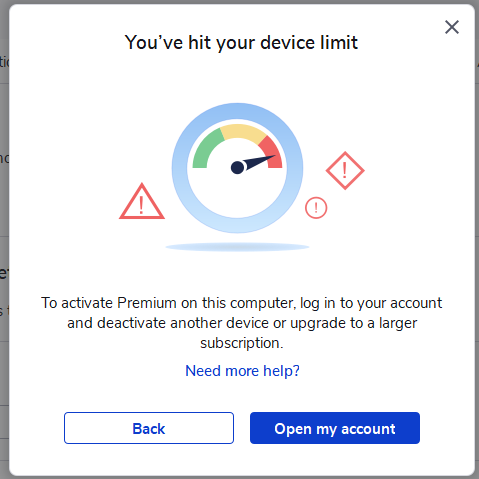Follow the Need more help? link

[242, 371]
